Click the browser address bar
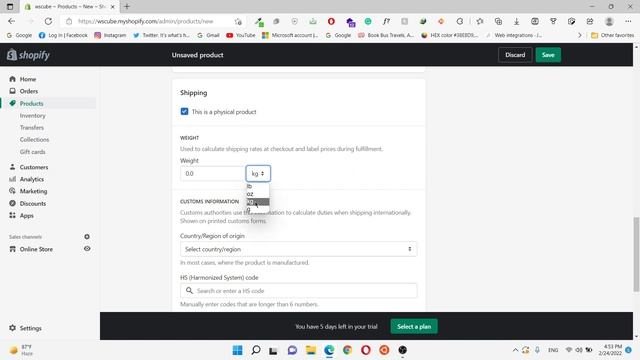This screenshot has height=360, width=640. pyautogui.click(x=147, y=21)
